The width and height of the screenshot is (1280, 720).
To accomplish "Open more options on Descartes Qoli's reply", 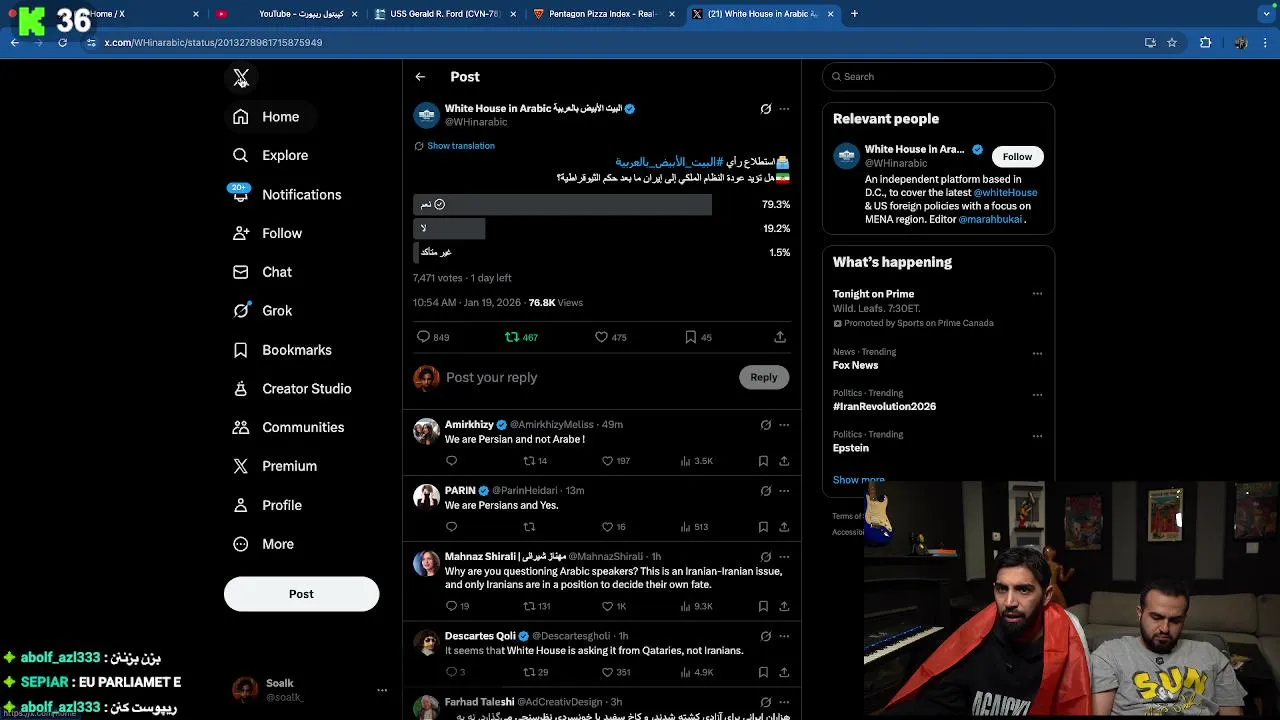I will [784, 636].
